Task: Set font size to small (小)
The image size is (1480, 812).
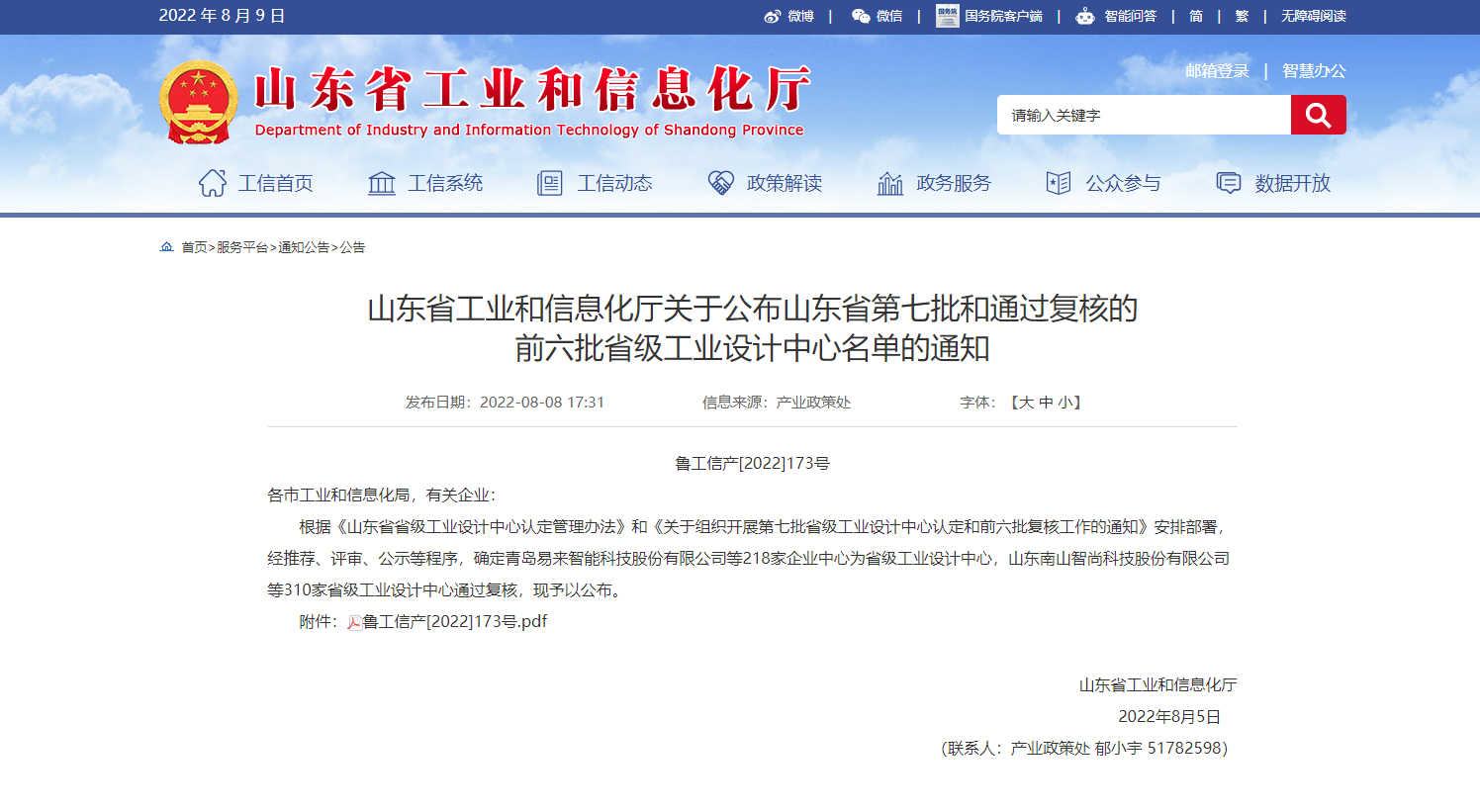Action: (1064, 403)
